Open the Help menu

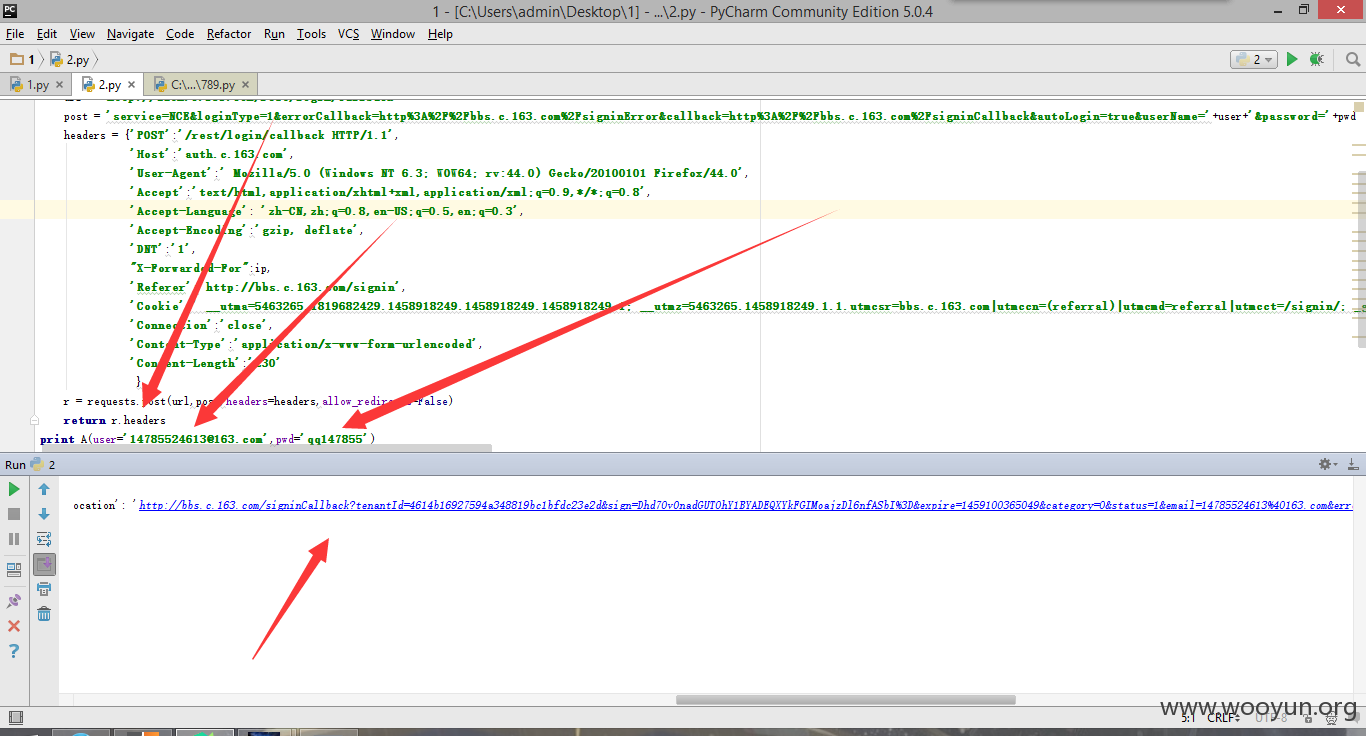tap(440, 34)
